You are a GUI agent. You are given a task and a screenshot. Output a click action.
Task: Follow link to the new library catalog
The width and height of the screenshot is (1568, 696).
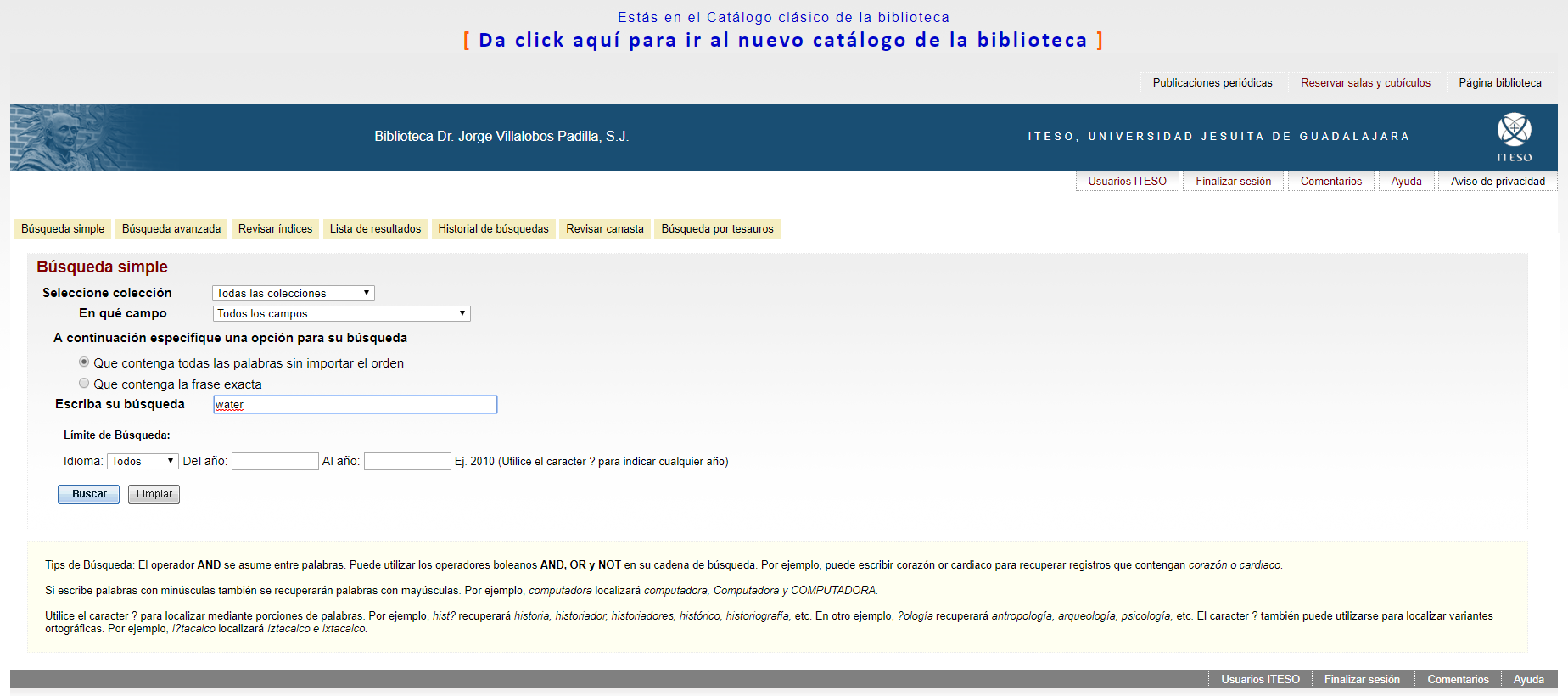coord(783,40)
